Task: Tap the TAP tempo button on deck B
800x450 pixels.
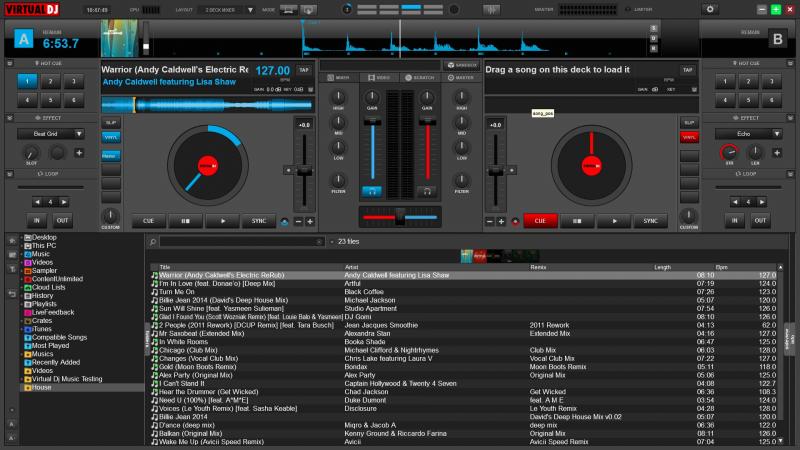Action: [688, 70]
